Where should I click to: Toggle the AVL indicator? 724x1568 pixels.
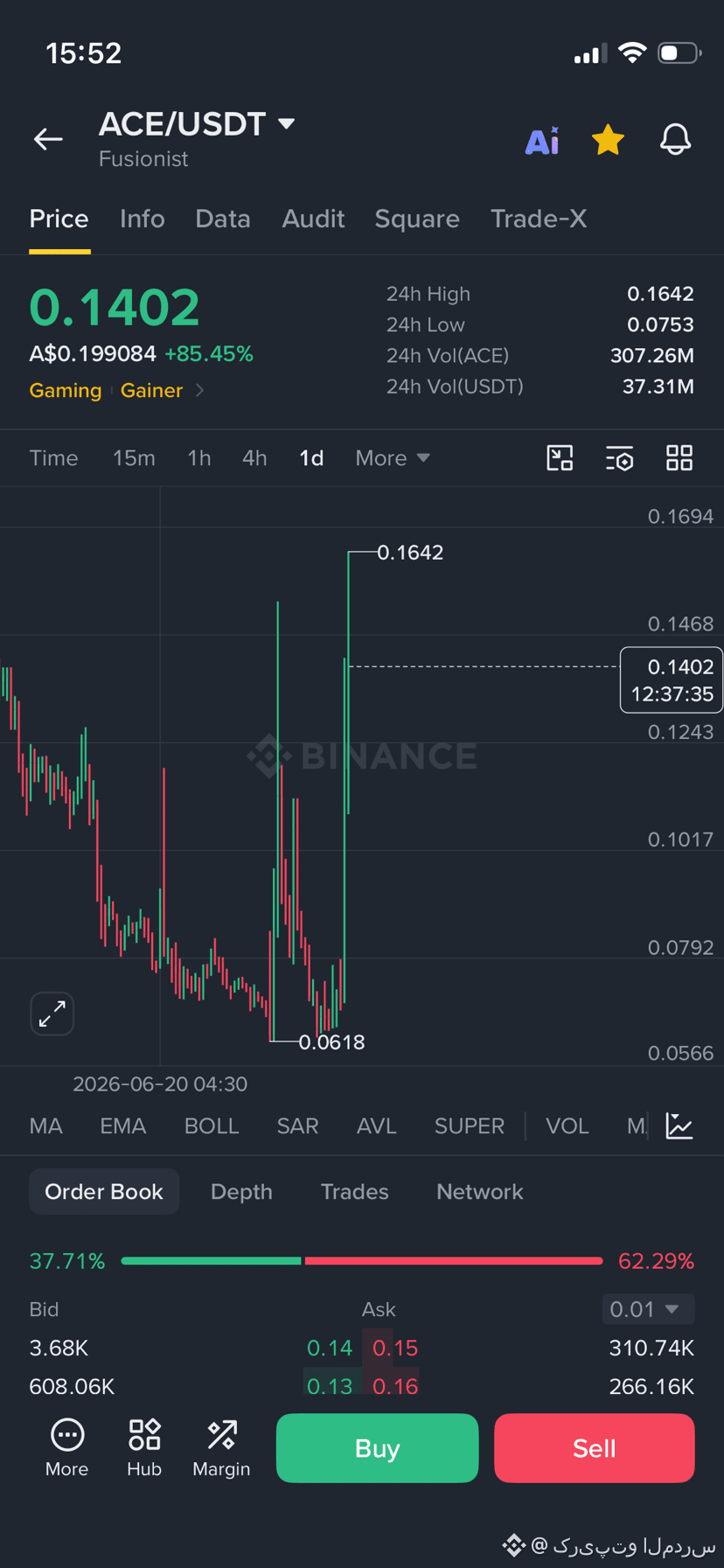coord(377,1126)
